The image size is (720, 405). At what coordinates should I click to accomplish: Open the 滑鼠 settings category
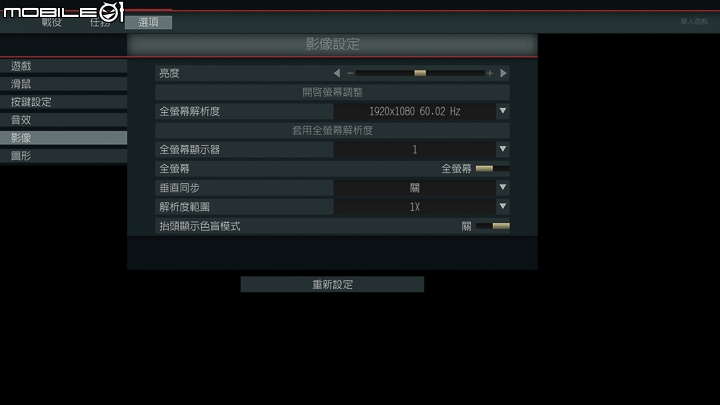[63, 84]
